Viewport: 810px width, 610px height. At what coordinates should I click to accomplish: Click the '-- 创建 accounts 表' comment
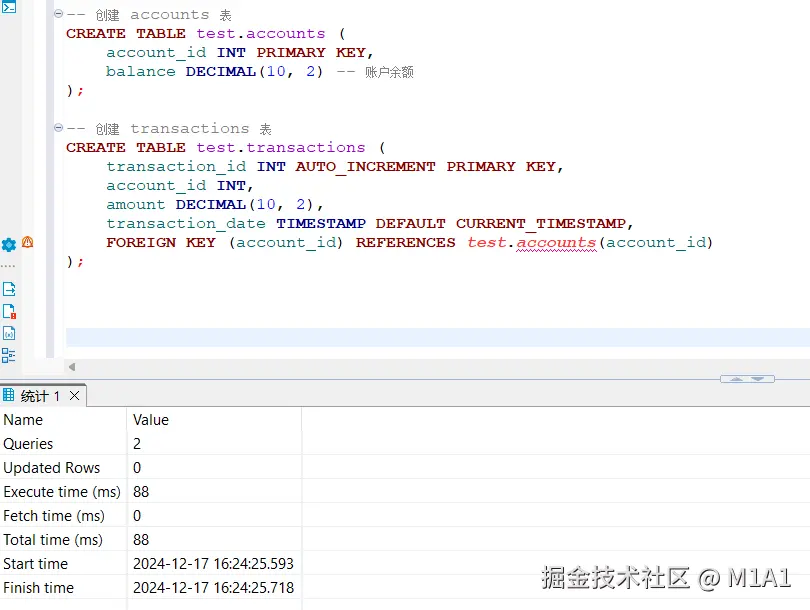[x=149, y=15]
